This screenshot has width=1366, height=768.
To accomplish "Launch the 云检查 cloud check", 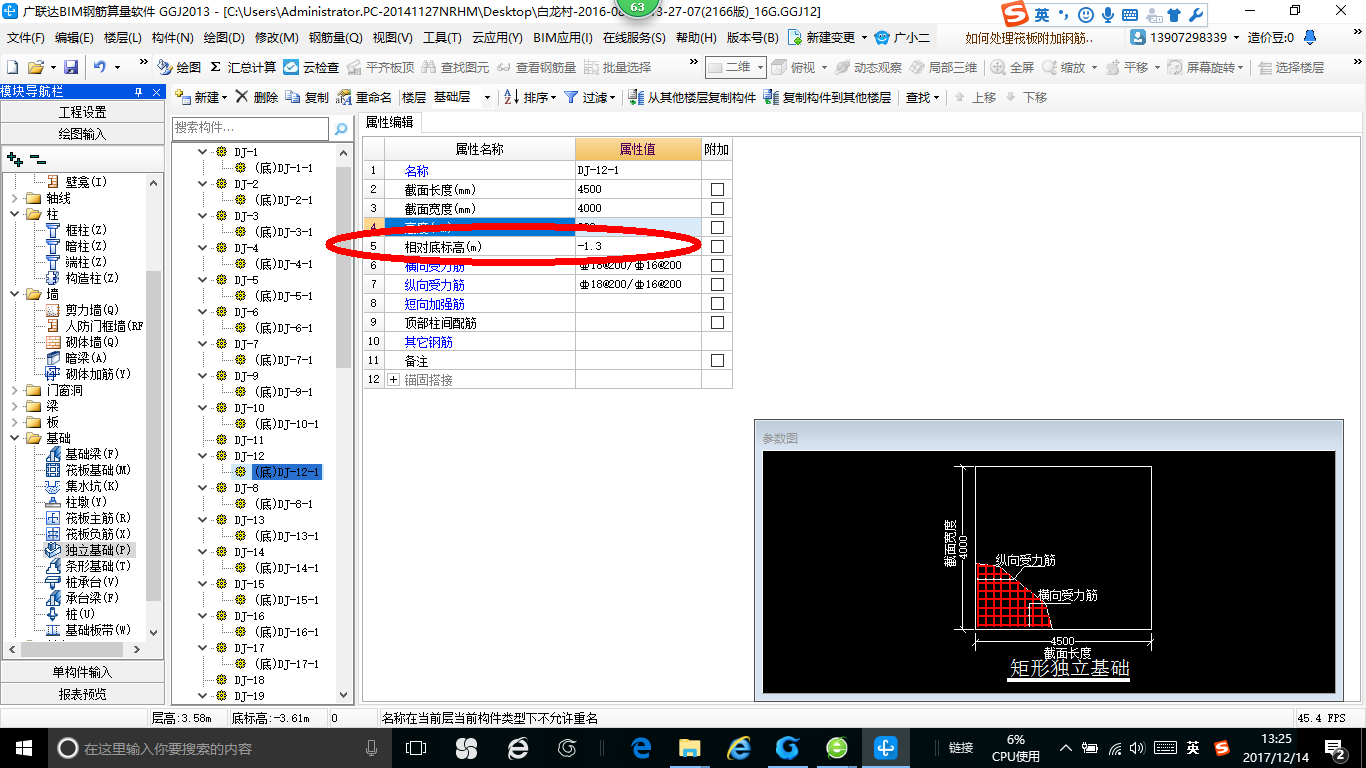I will [x=311, y=67].
